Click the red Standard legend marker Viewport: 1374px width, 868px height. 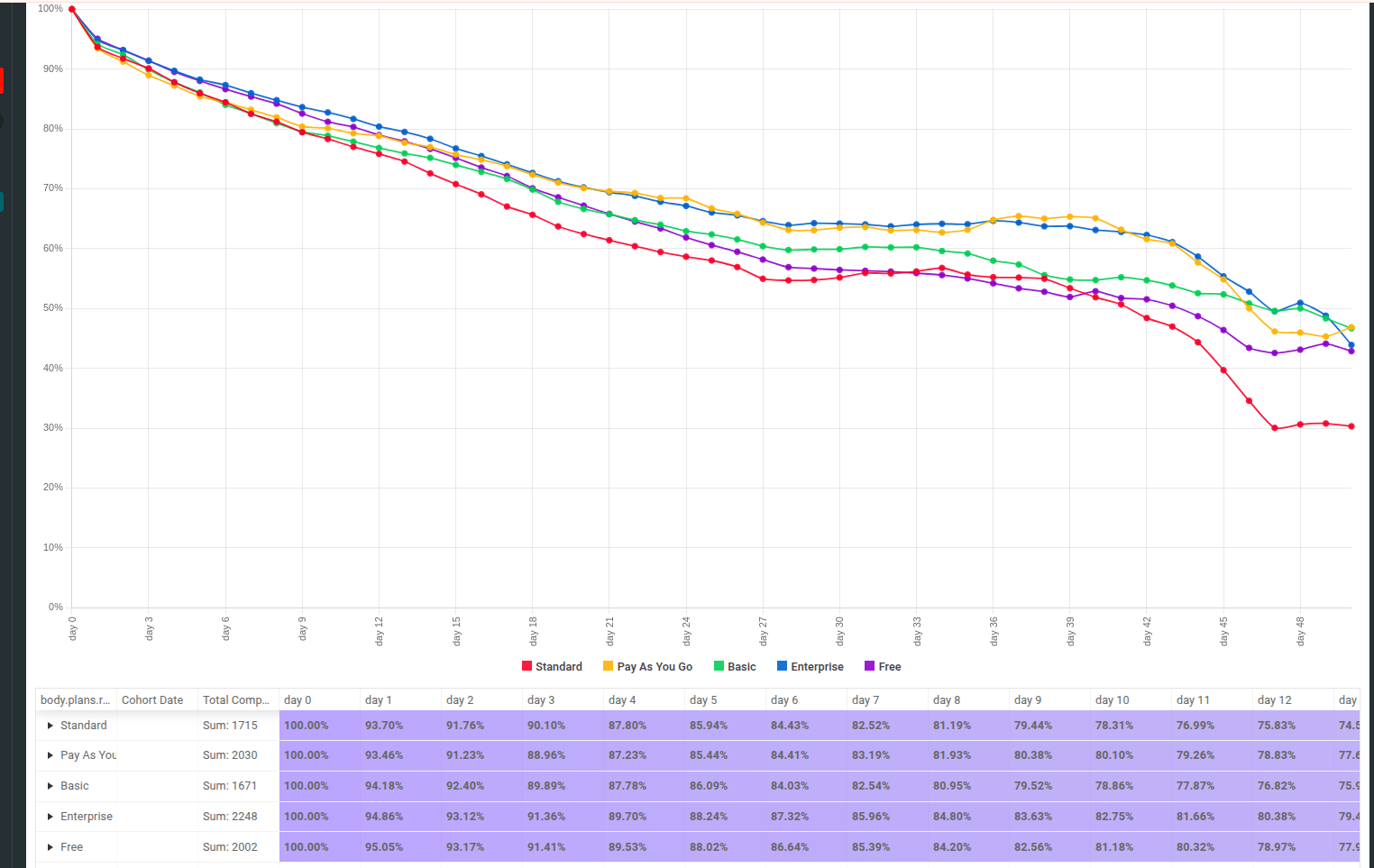pos(527,665)
